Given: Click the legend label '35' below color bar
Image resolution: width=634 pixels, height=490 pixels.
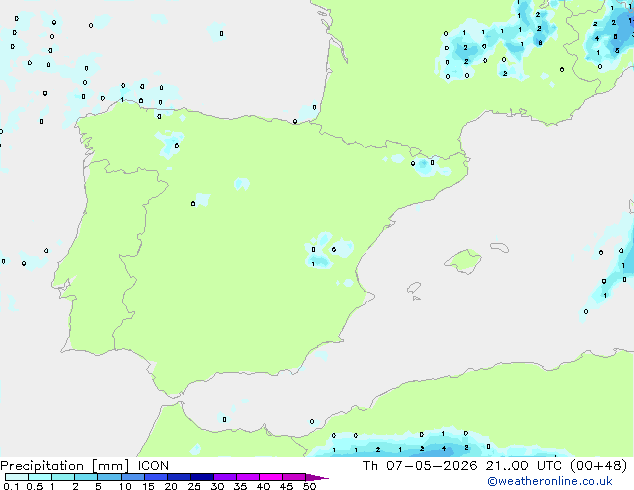Looking at the screenshot, I should [240, 486].
